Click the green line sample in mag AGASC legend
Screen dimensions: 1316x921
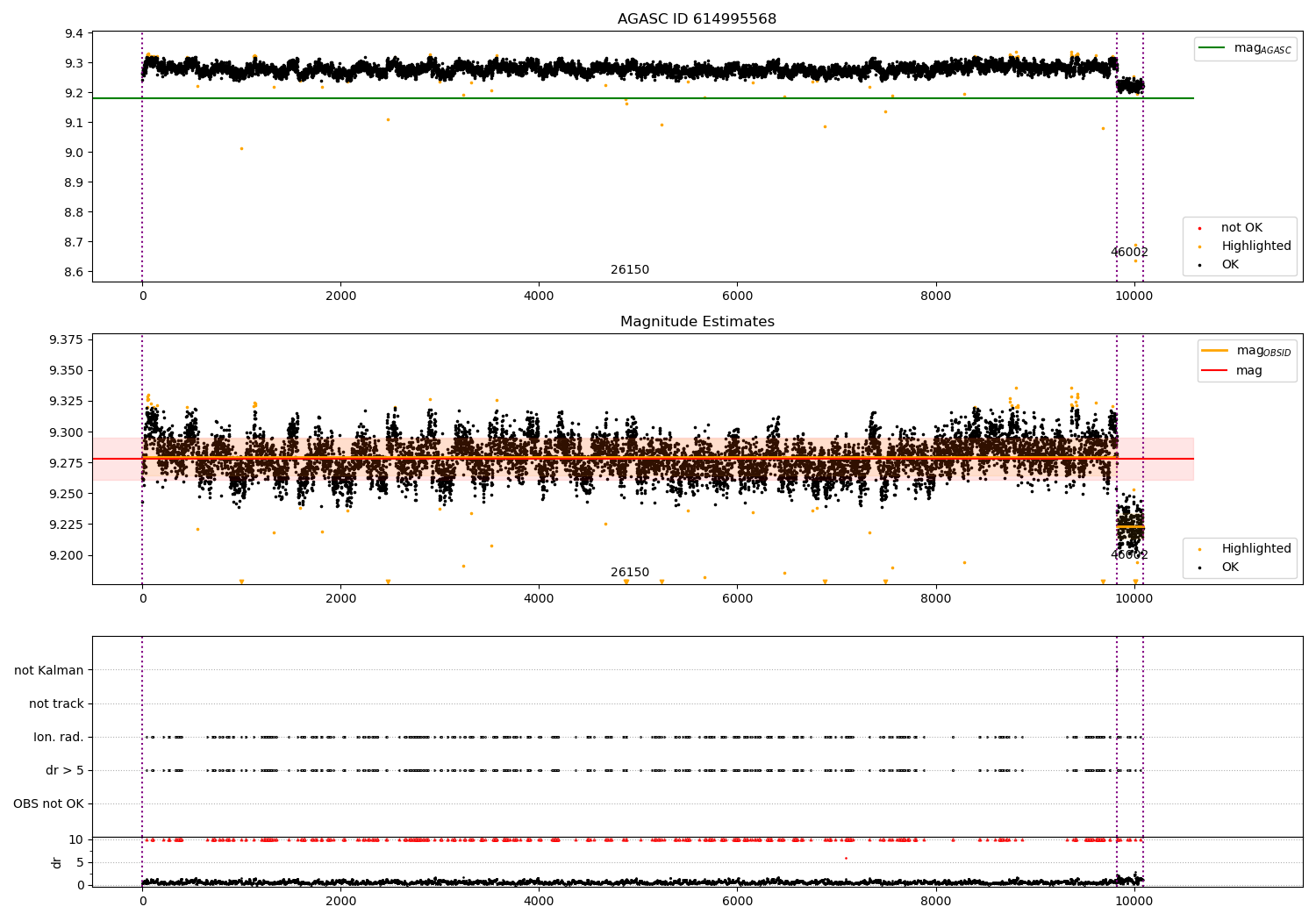[x=1212, y=48]
